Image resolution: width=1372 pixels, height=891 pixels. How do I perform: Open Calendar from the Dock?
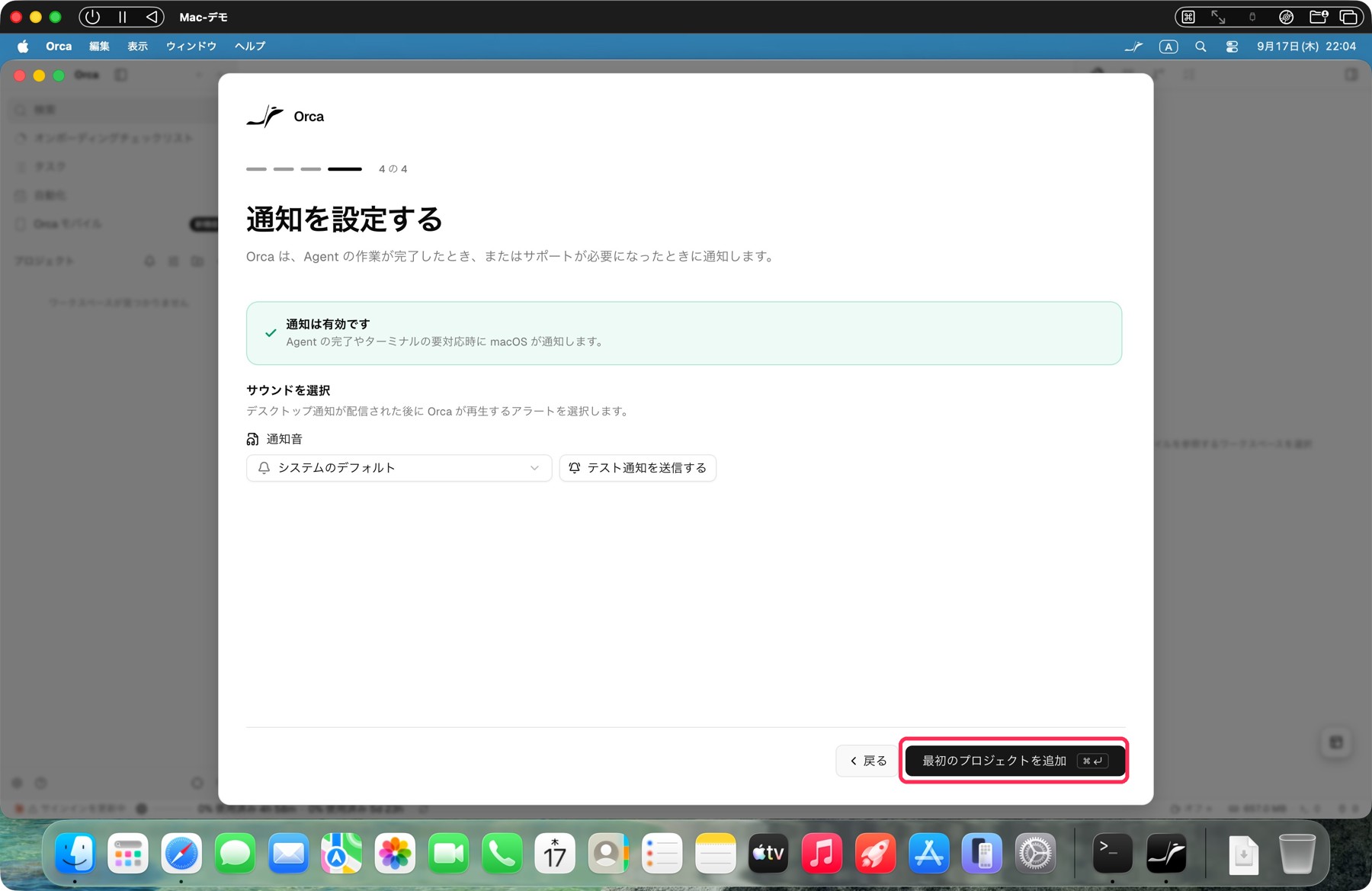coord(555,854)
